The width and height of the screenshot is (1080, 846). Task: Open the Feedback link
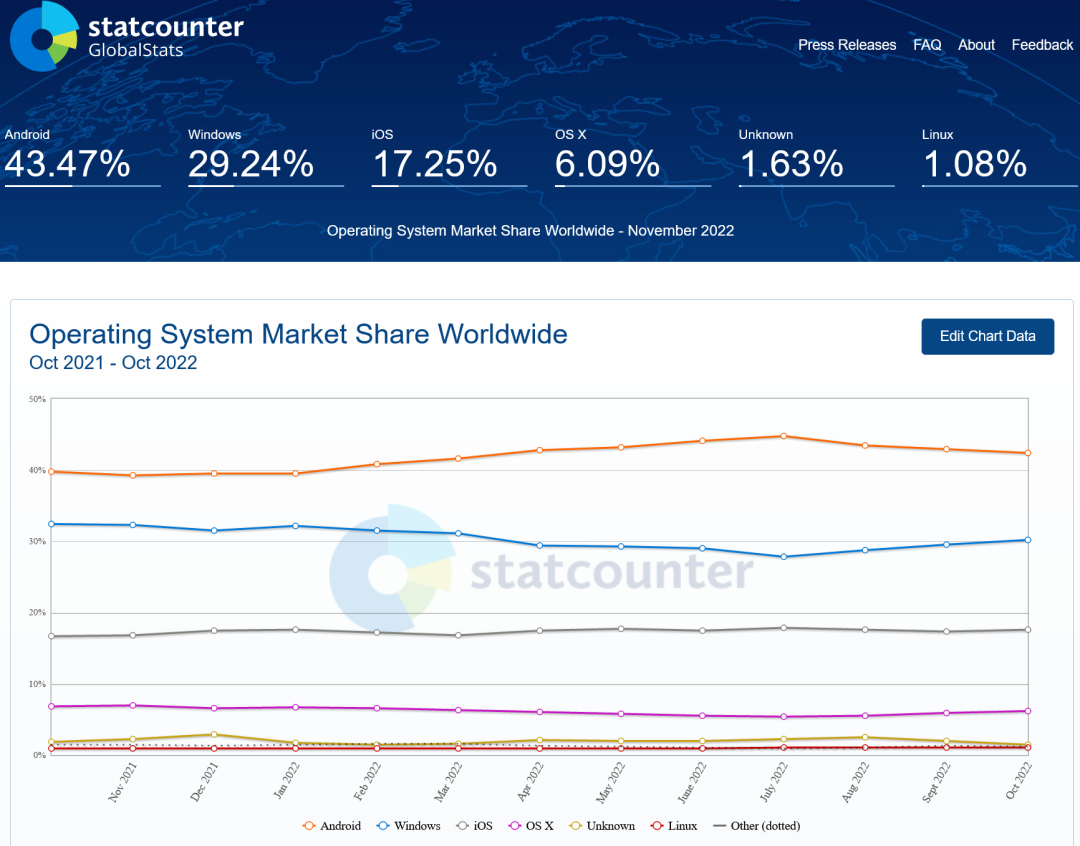[1042, 45]
